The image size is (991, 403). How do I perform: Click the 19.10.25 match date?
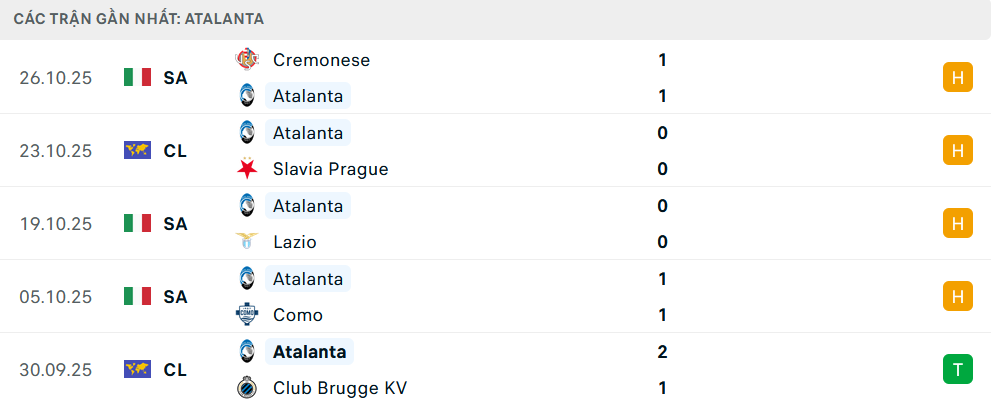55,223
